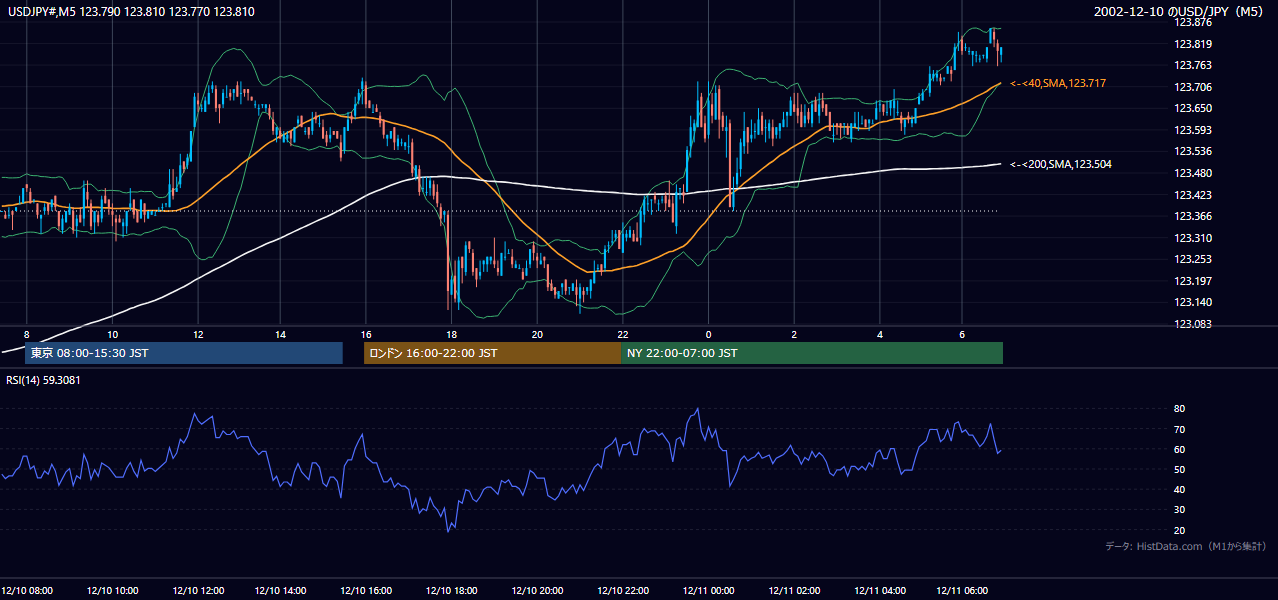Click RSI scale label 50

click(1179, 469)
